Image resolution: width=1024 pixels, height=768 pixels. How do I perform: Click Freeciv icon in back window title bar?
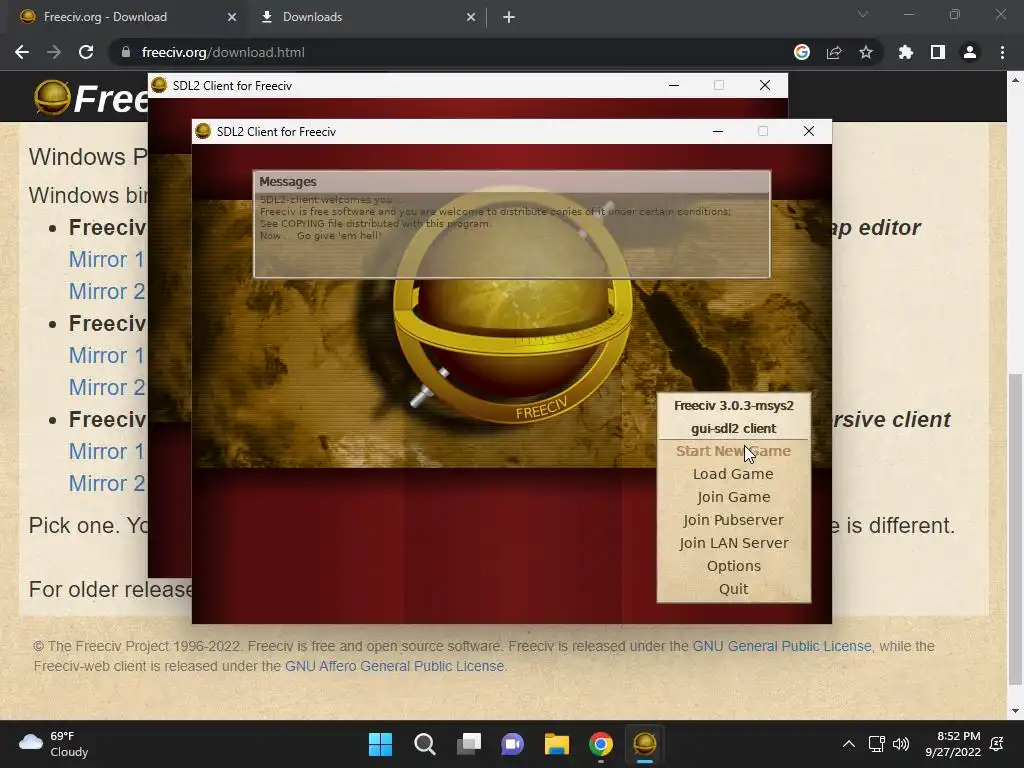tap(159, 85)
